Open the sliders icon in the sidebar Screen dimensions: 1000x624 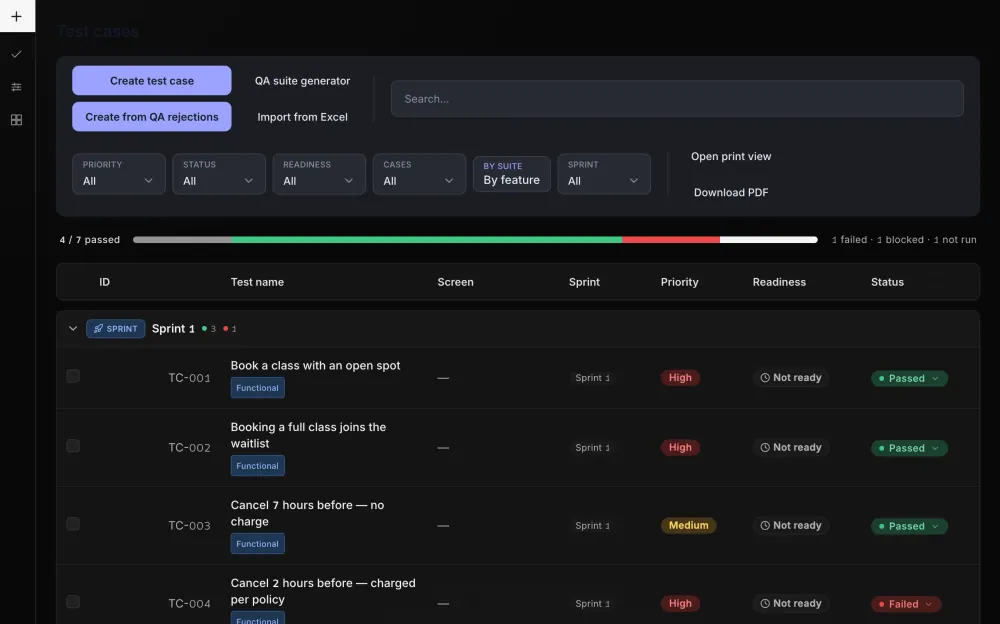tap(17, 87)
